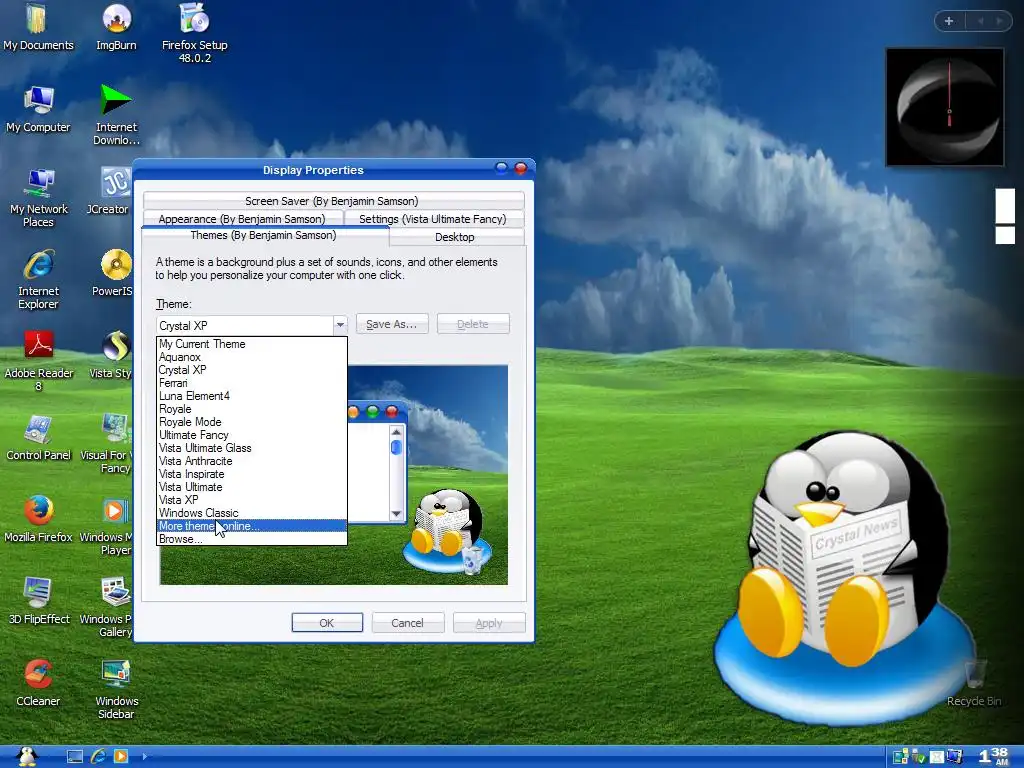Open the Control Panel desktop icon
Screen dimensions: 1024x768
point(39,436)
